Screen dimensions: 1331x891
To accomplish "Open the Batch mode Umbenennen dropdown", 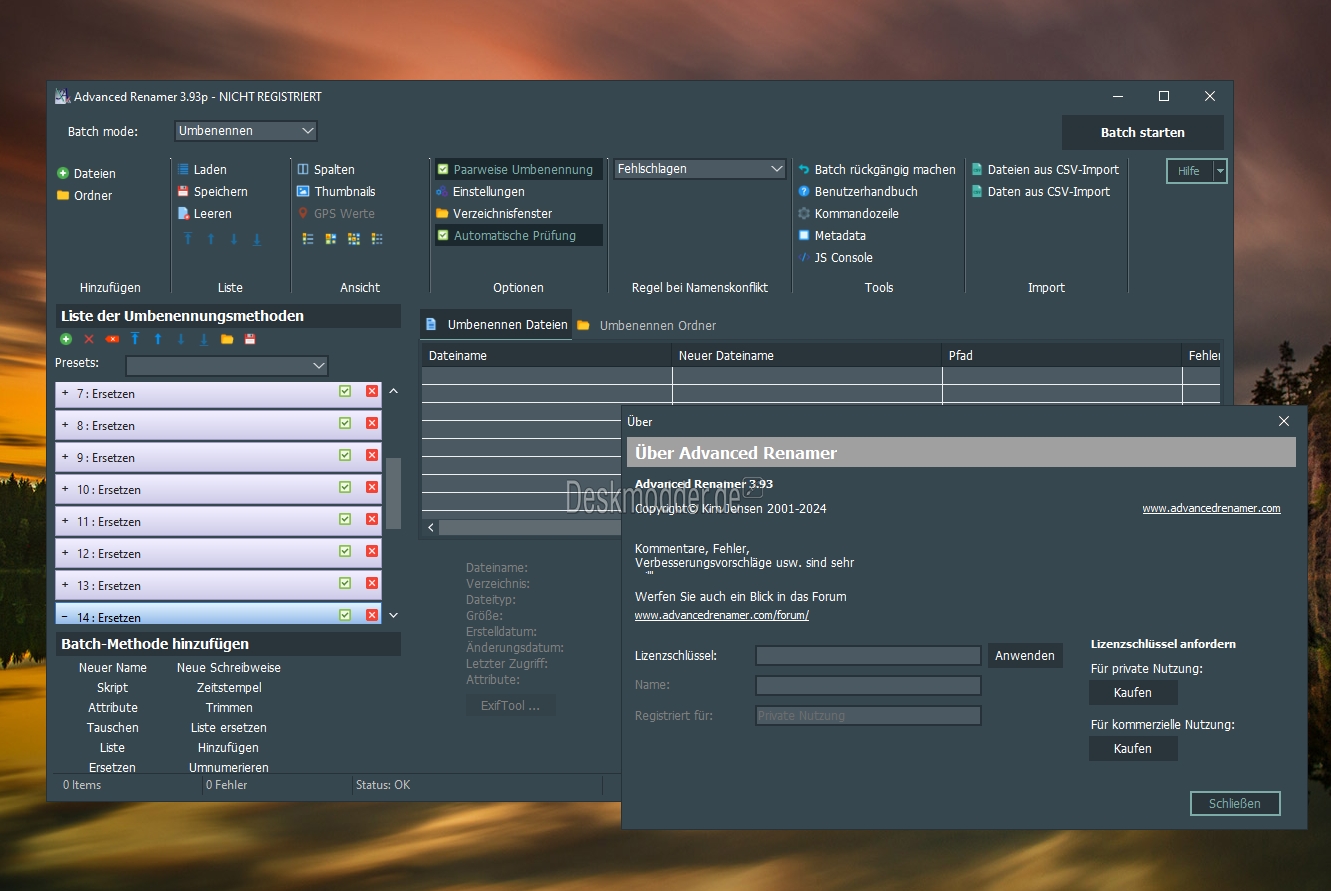I will 246,131.
